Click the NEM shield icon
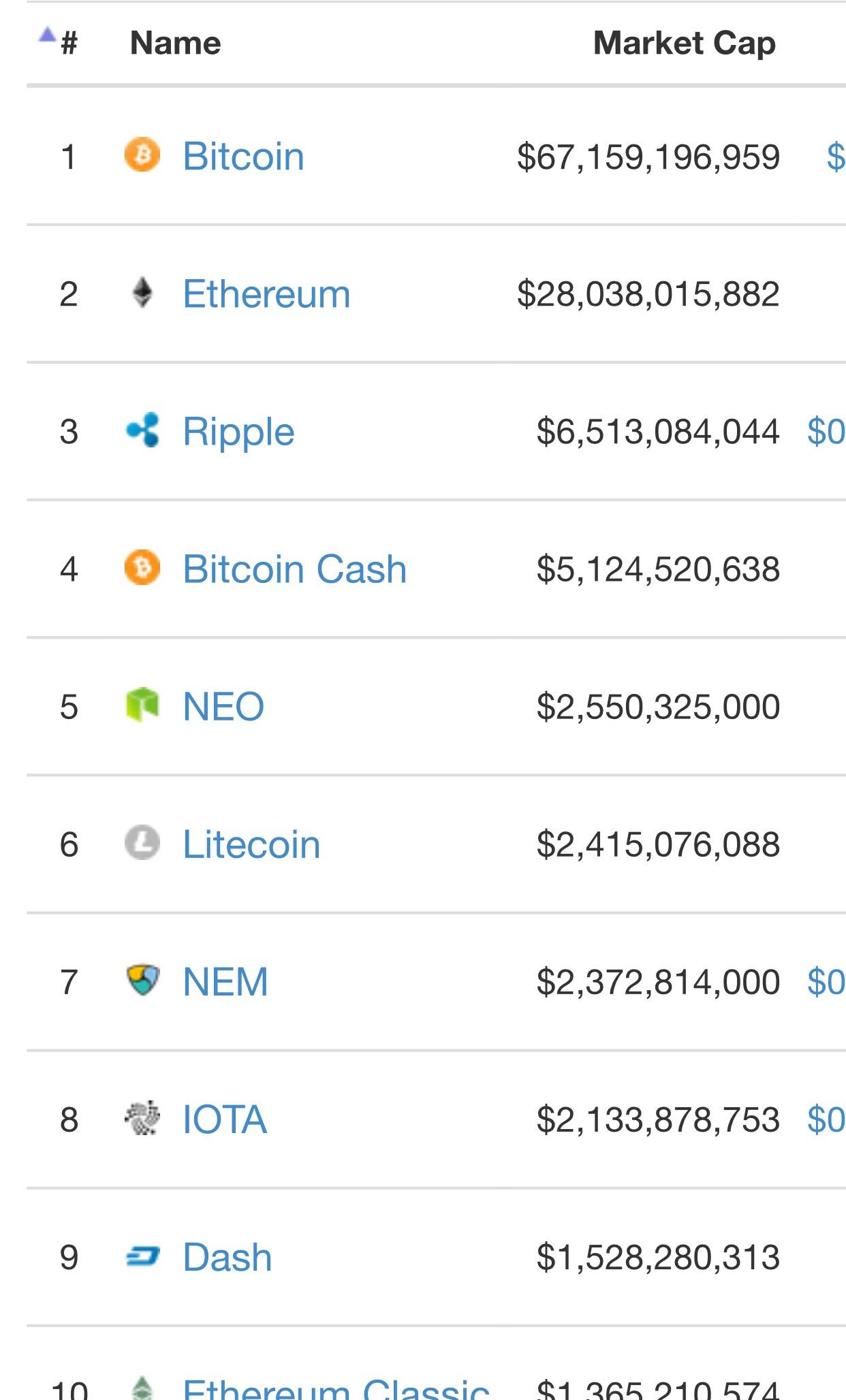The width and height of the screenshot is (846, 1400). coord(143,981)
